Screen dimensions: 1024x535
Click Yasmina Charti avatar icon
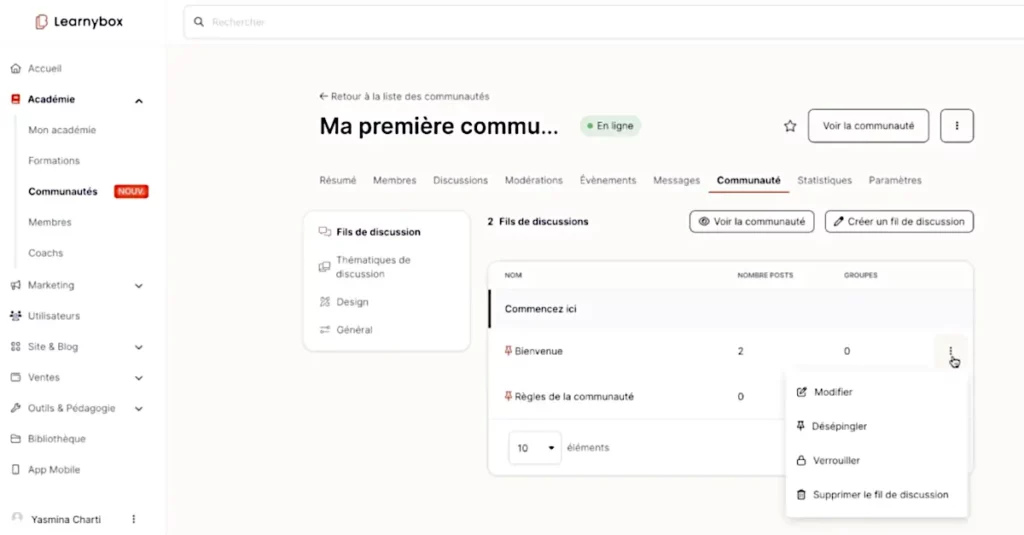coord(17,519)
